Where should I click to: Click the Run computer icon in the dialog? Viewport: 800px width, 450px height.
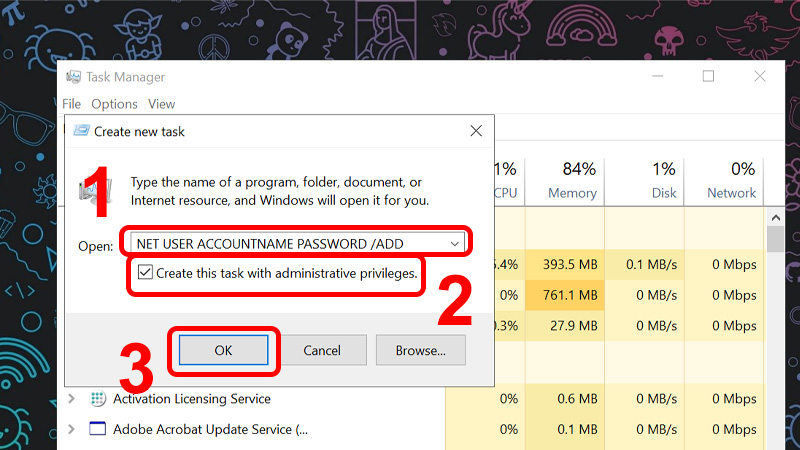click(x=95, y=191)
